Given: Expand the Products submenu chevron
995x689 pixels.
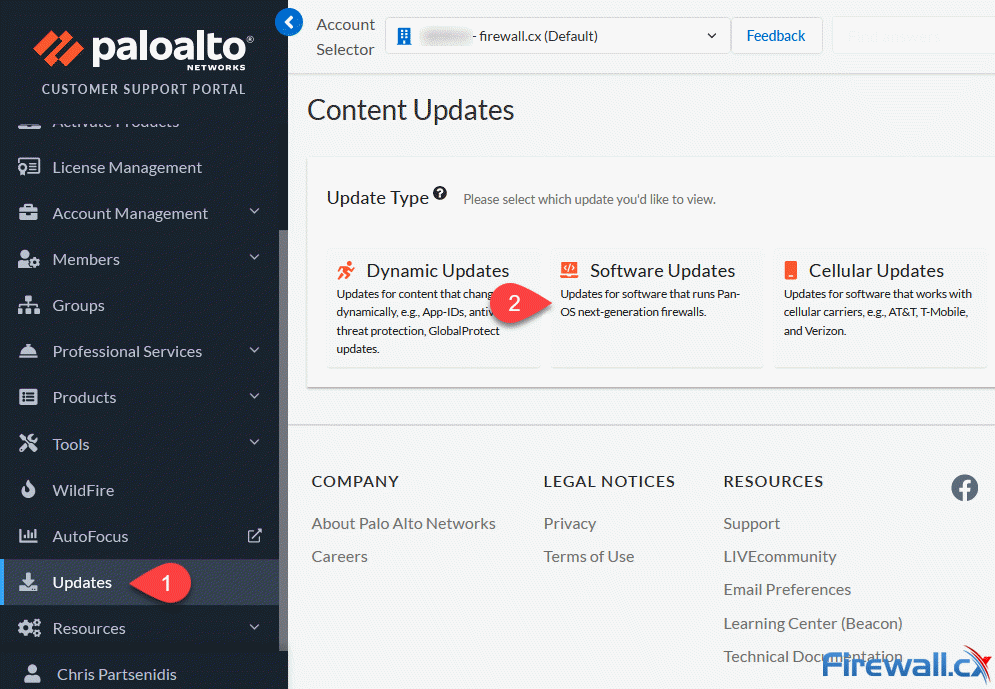Looking at the screenshot, I should point(254,396).
